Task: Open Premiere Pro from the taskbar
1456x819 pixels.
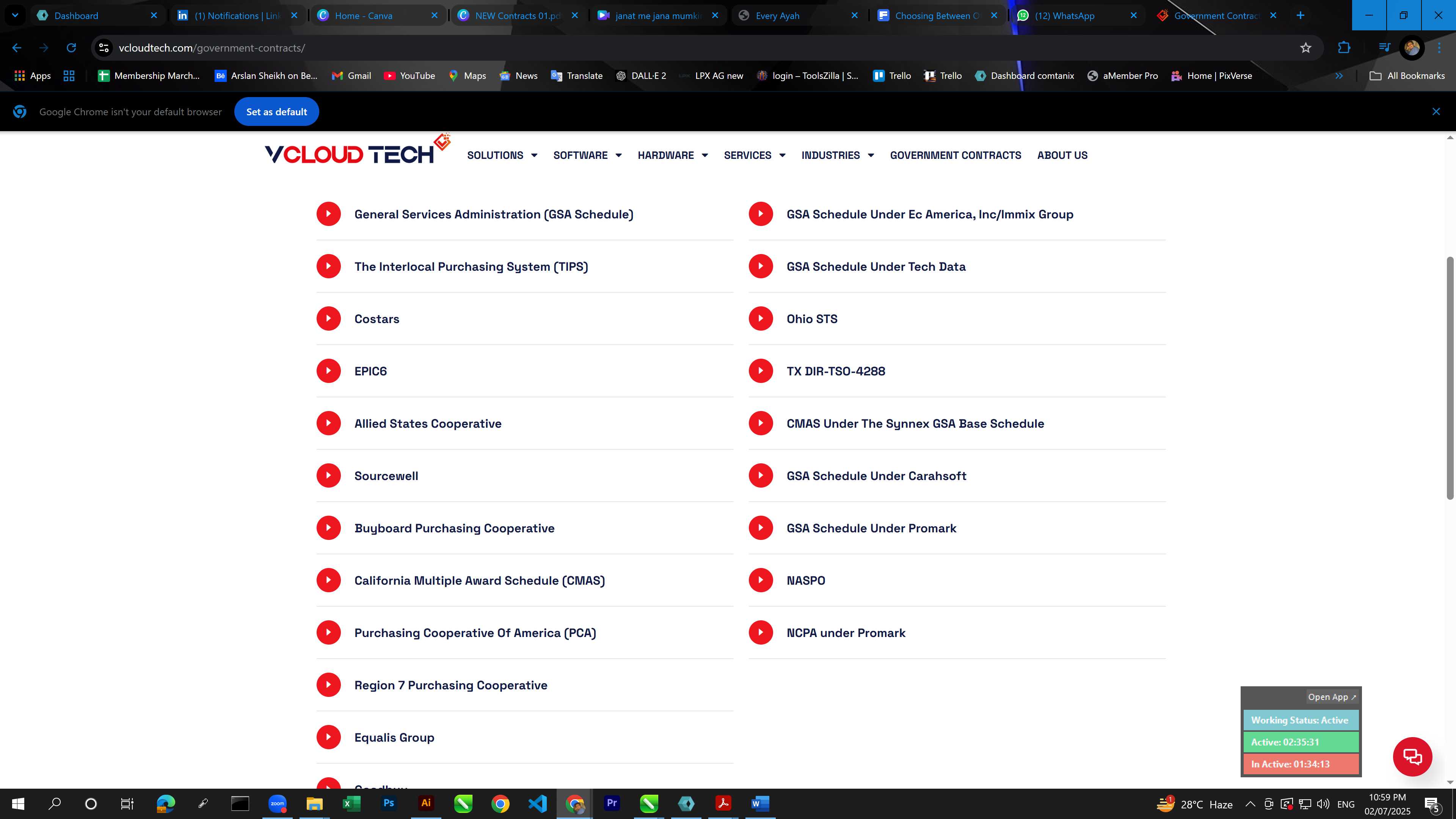Action: 612,804
